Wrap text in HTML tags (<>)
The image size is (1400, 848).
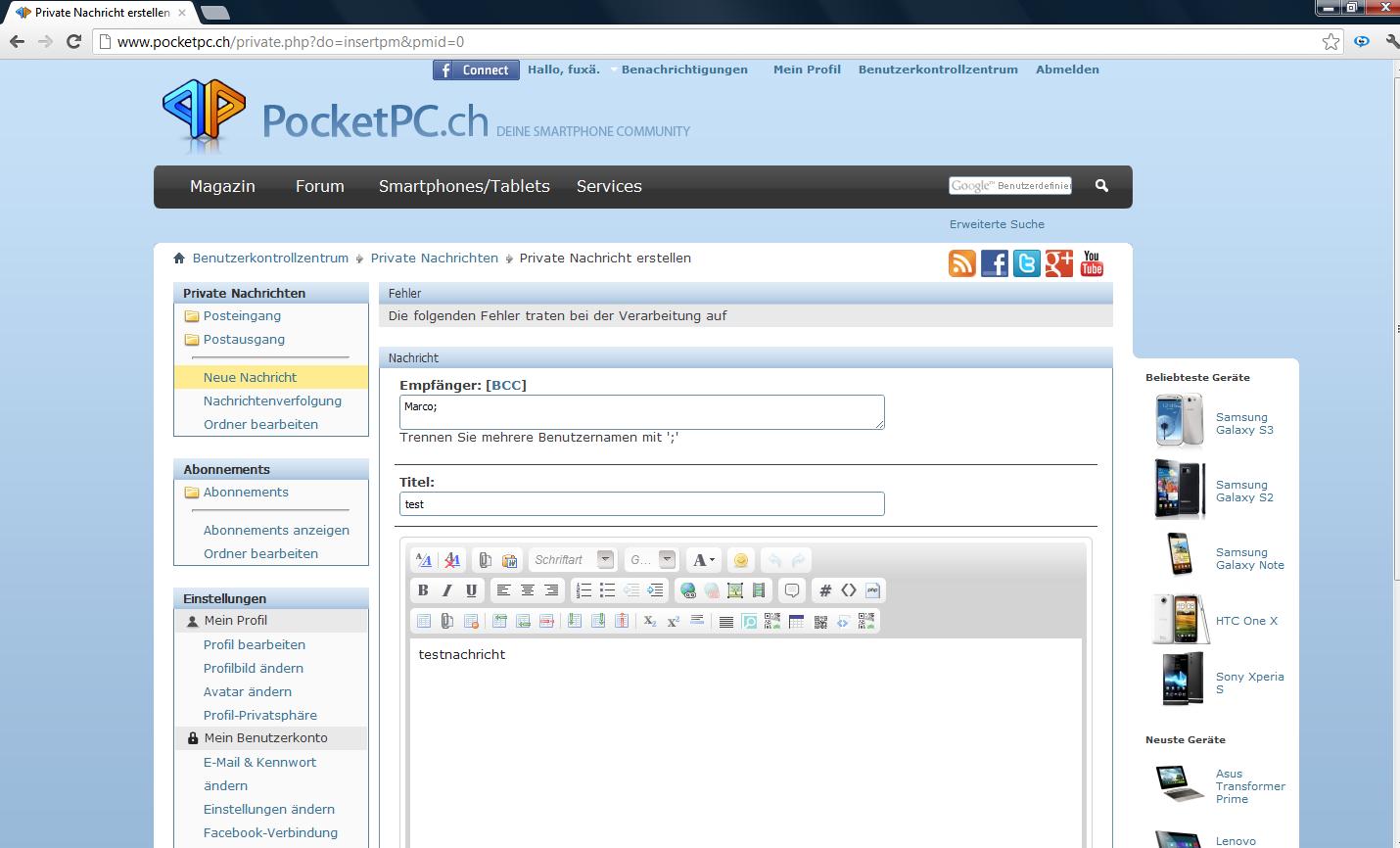(x=849, y=590)
